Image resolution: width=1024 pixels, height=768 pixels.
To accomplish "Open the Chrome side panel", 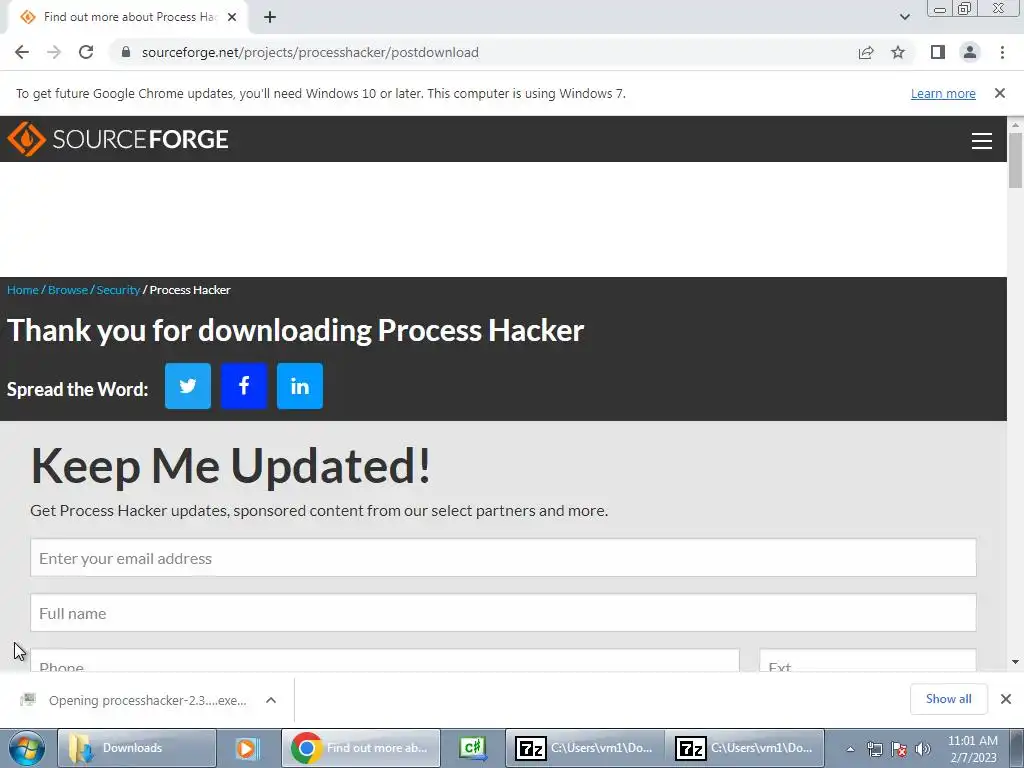I will point(938,52).
